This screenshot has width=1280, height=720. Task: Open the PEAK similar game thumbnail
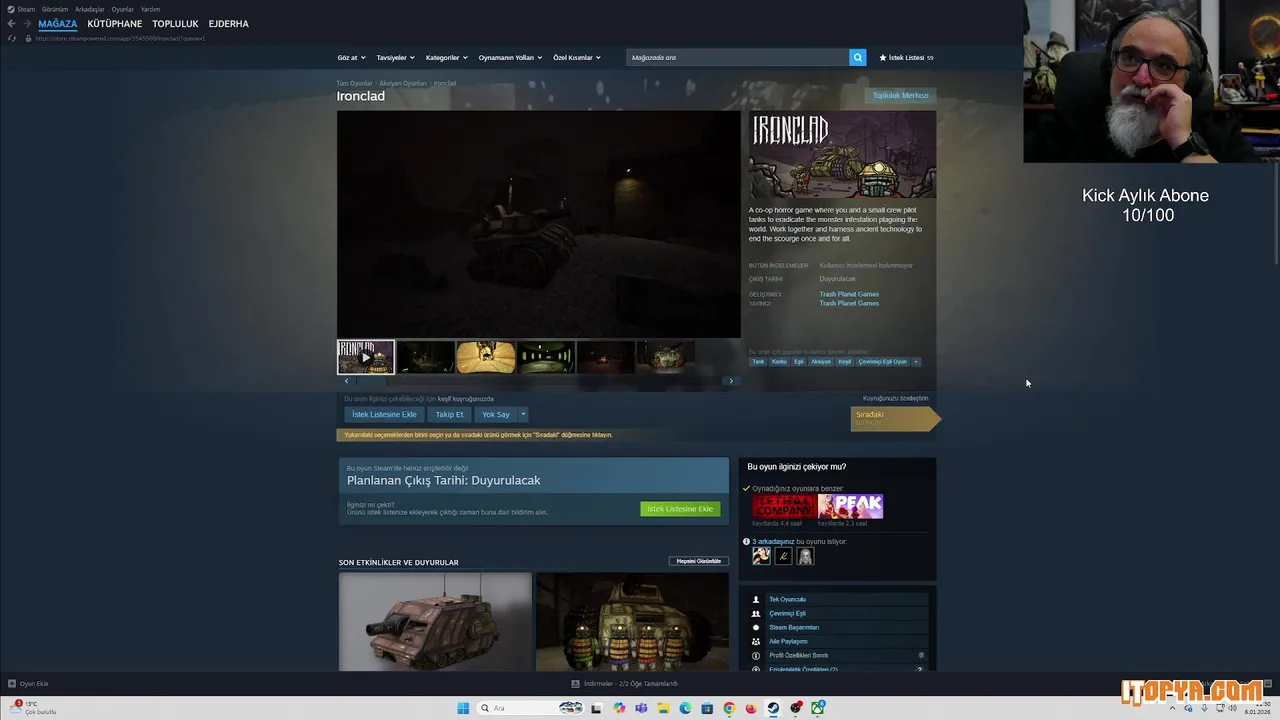pos(850,506)
